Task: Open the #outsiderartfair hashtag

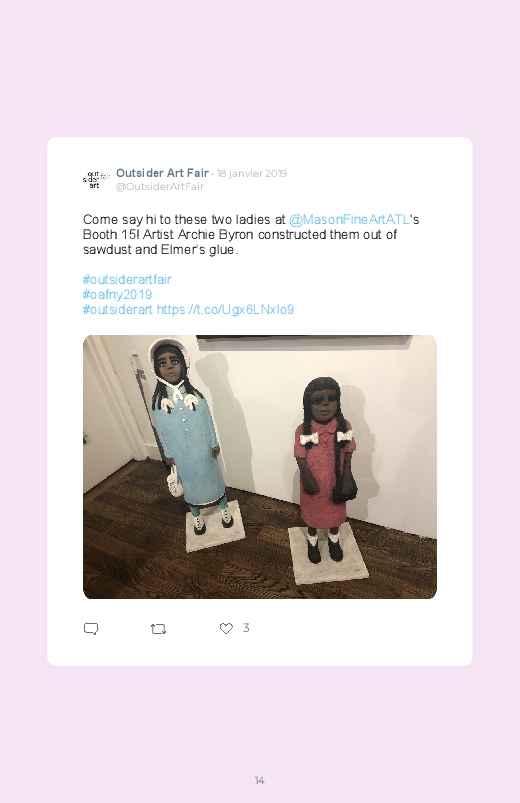Action: coord(127,279)
